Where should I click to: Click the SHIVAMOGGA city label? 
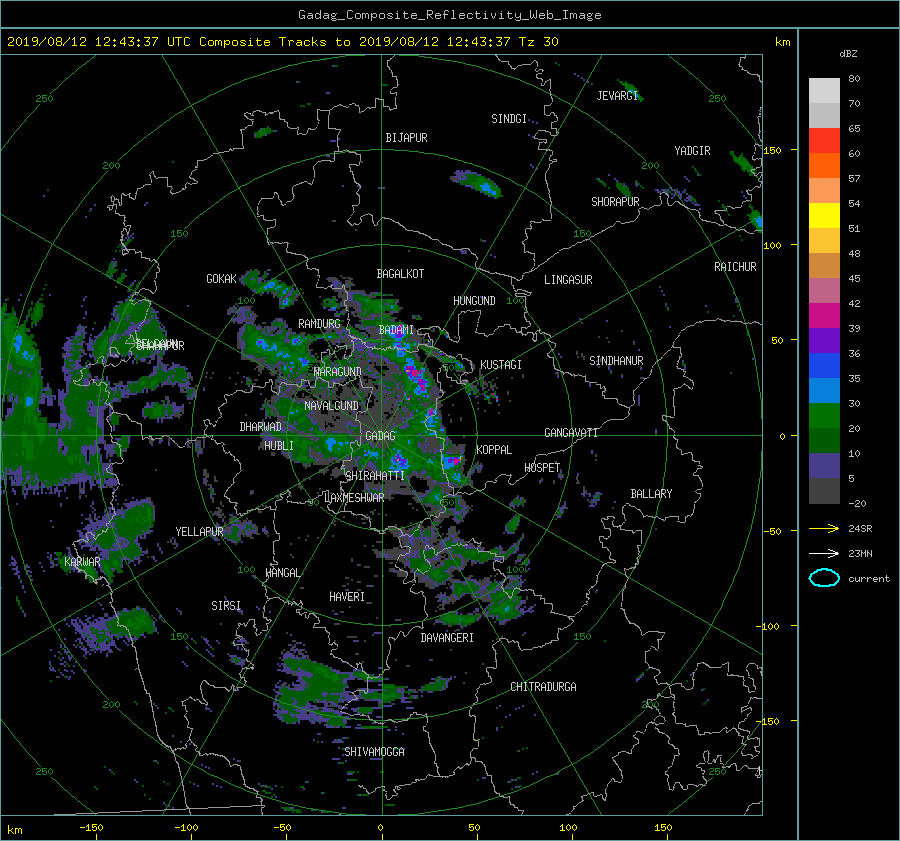[x=374, y=752]
